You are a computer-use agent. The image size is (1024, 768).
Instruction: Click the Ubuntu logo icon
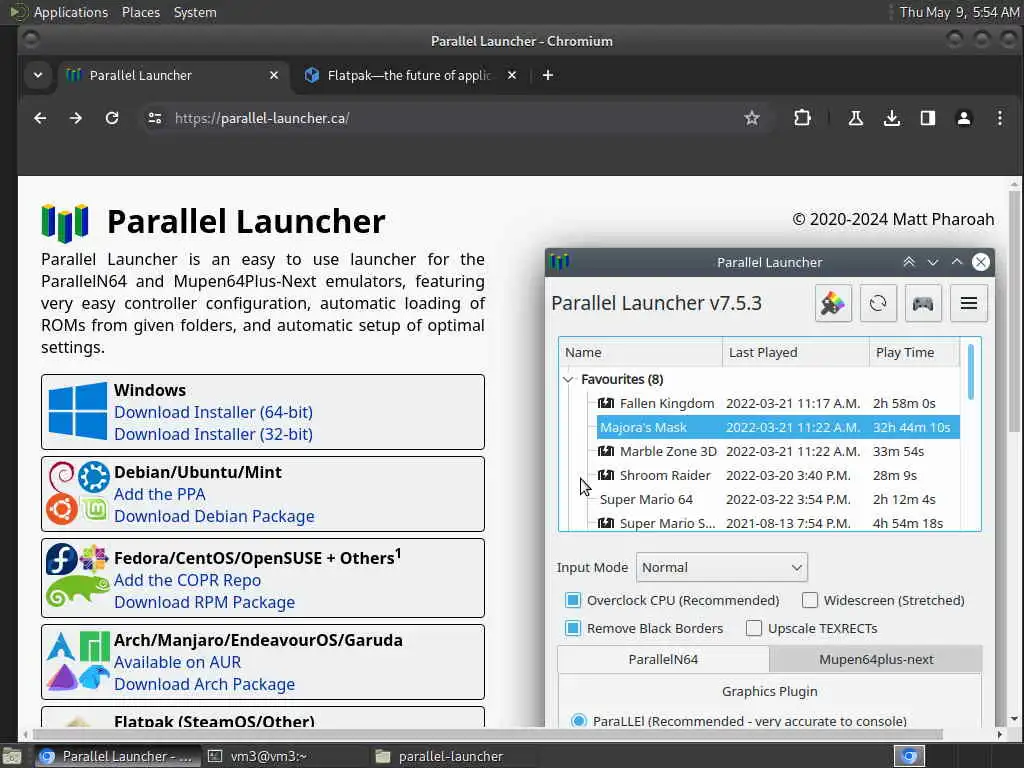point(62,511)
